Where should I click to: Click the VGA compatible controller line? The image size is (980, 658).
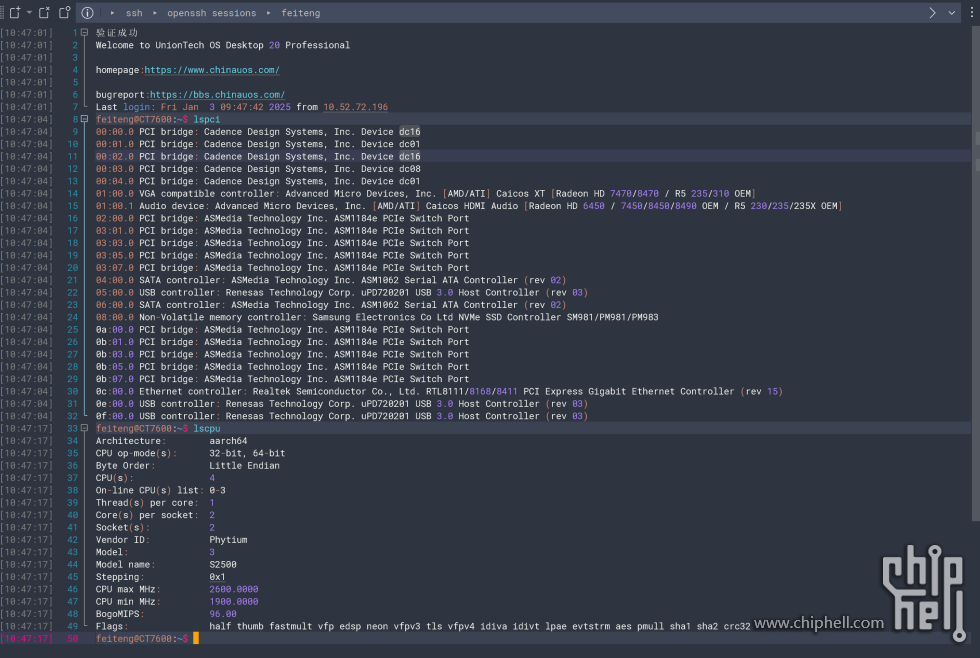(425, 194)
